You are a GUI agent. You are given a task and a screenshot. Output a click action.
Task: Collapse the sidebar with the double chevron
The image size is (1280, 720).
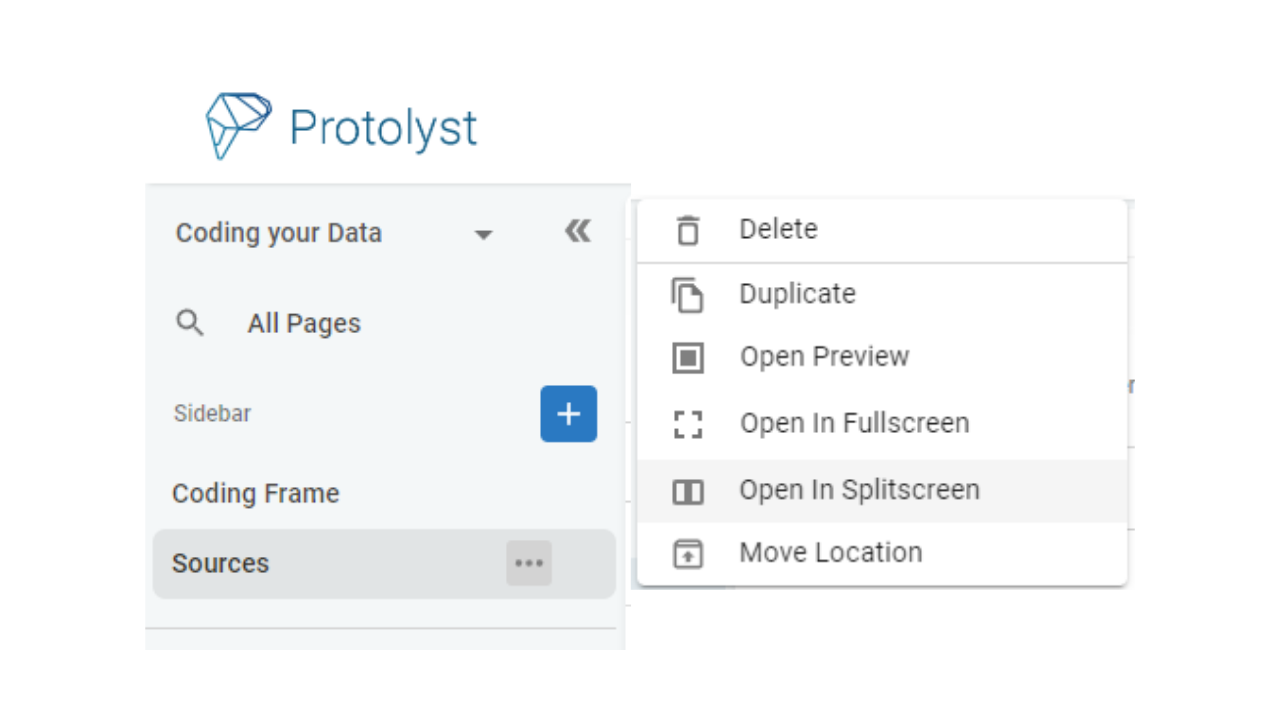pos(577,230)
